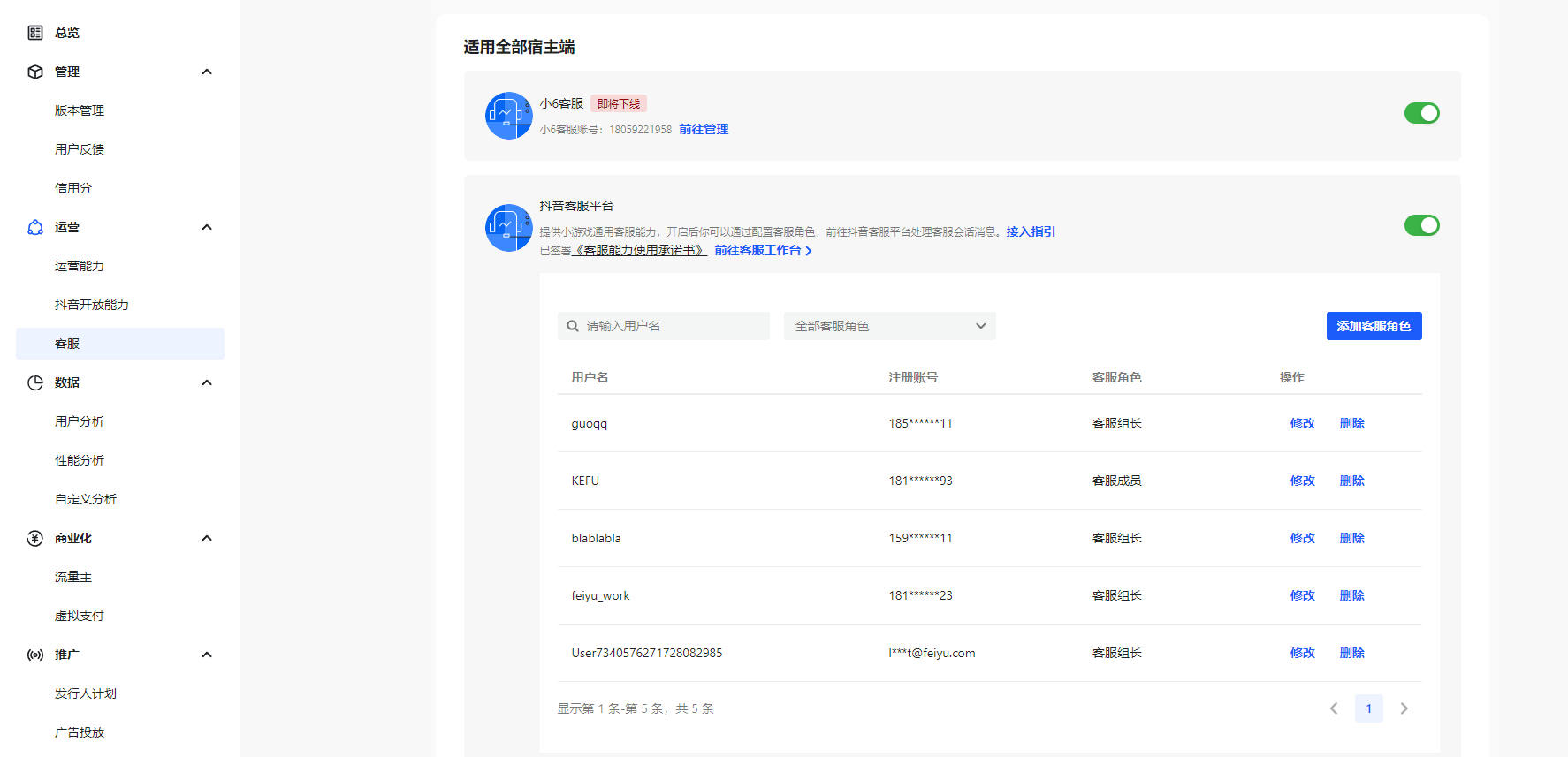Image resolution: width=1568 pixels, height=757 pixels.
Task: Click the 小6客服 avatar icon
Action: [509, 116]
